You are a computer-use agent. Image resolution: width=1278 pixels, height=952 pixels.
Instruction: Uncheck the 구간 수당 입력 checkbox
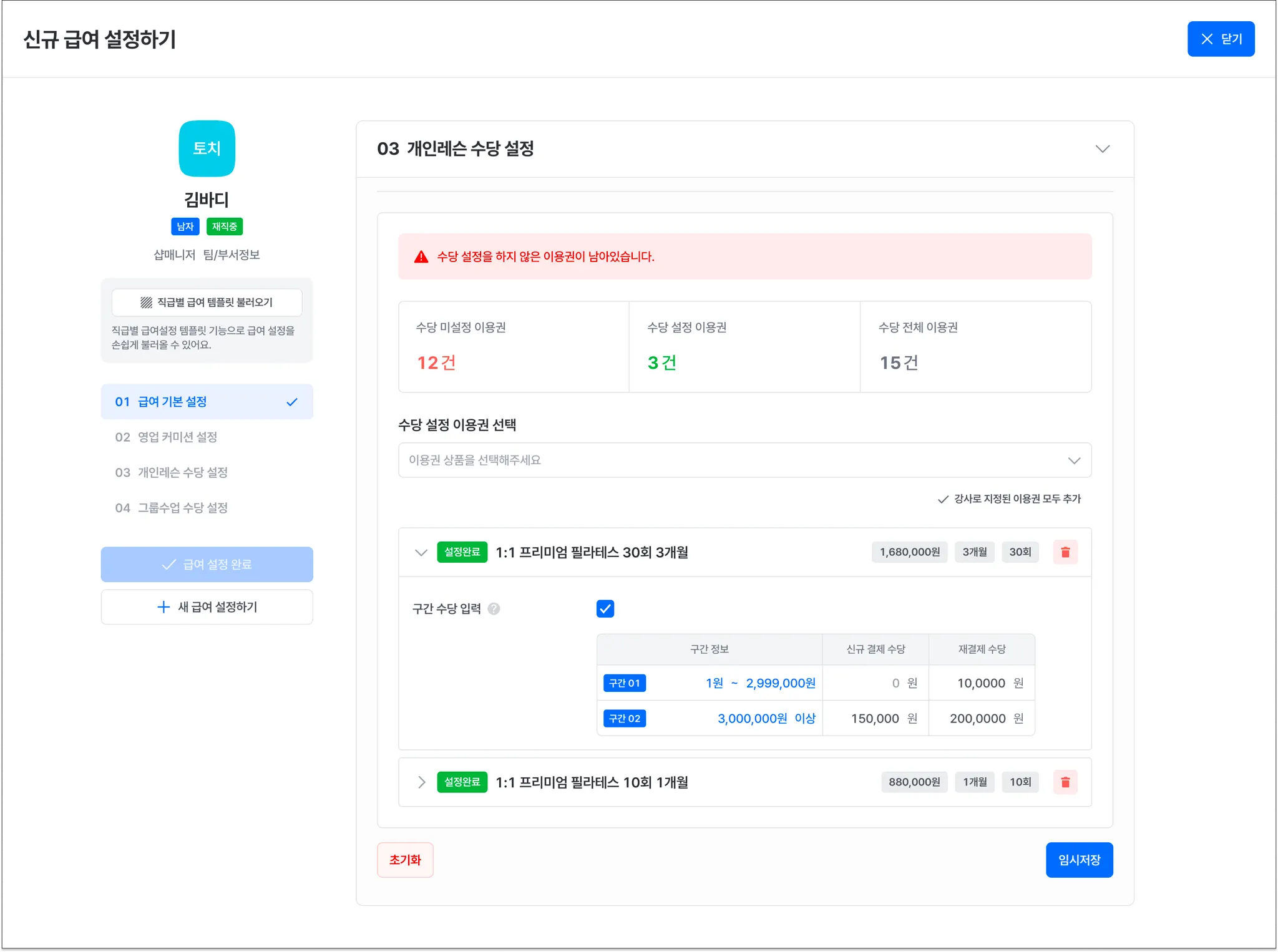click(x=605, y=609)
